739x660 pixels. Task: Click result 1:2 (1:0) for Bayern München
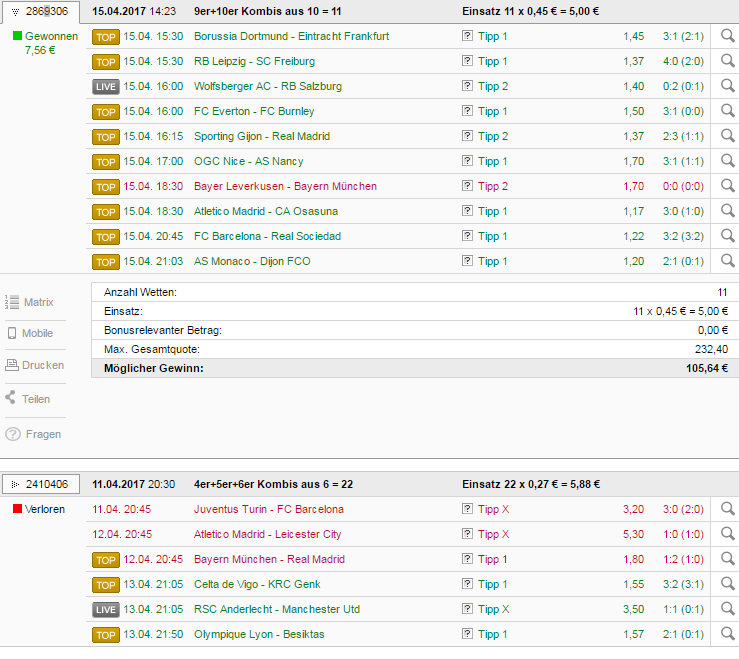[683, 559]
